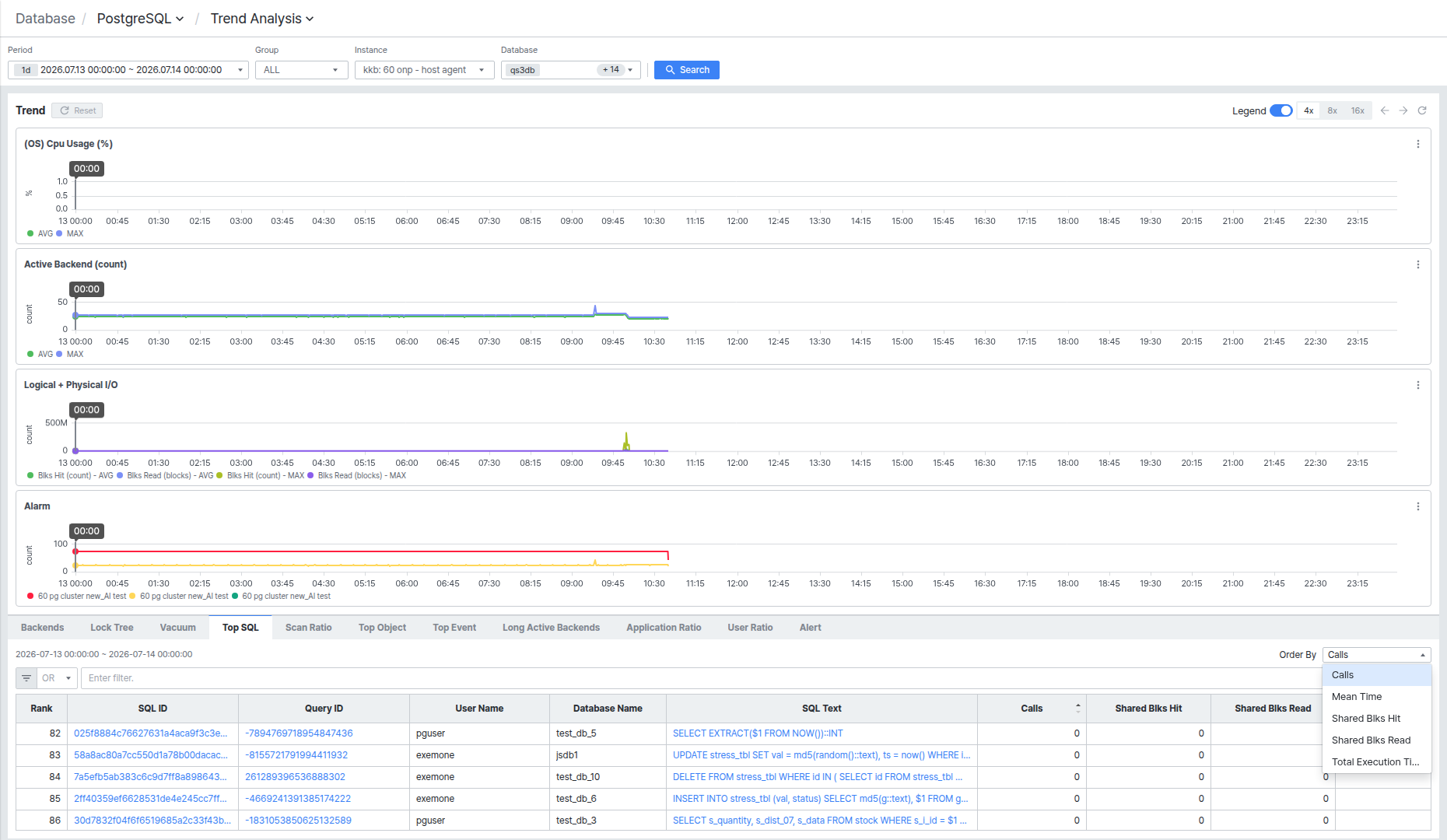Go to previous time range arrow
1447x840 pixels.
(x=1385, y=110)
